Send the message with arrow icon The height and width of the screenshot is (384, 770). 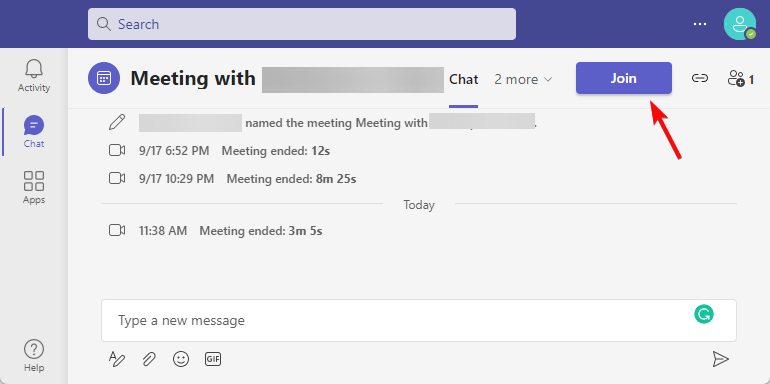pyautogui.click(x=720, y=359)
